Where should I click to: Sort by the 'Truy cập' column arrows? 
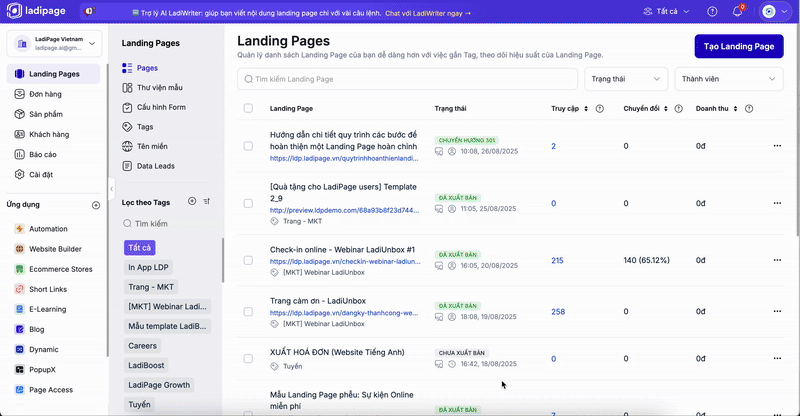[586, 109]
